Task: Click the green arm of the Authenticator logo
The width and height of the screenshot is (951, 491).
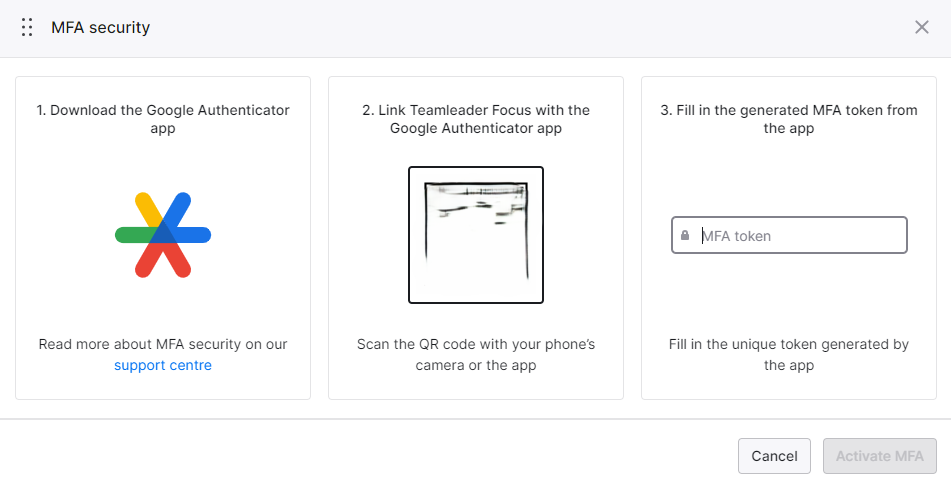Action: tap(131, 235)
